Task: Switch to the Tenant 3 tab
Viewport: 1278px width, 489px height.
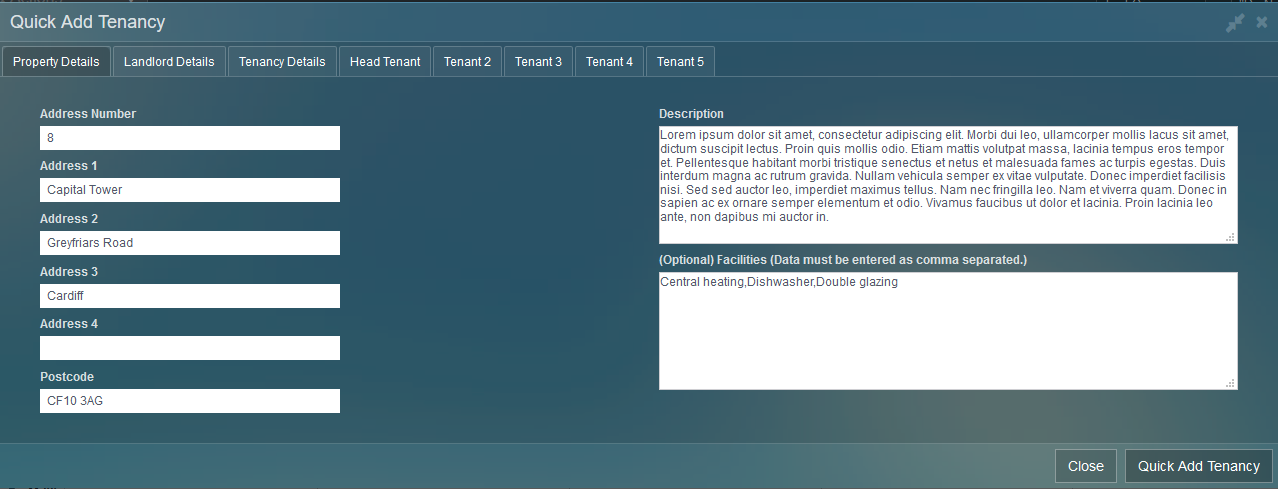Action: [x=538, y=61]
